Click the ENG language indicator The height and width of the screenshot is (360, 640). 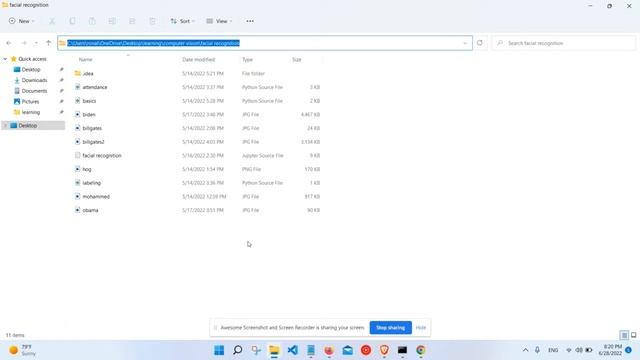click(x=553, y=350)
